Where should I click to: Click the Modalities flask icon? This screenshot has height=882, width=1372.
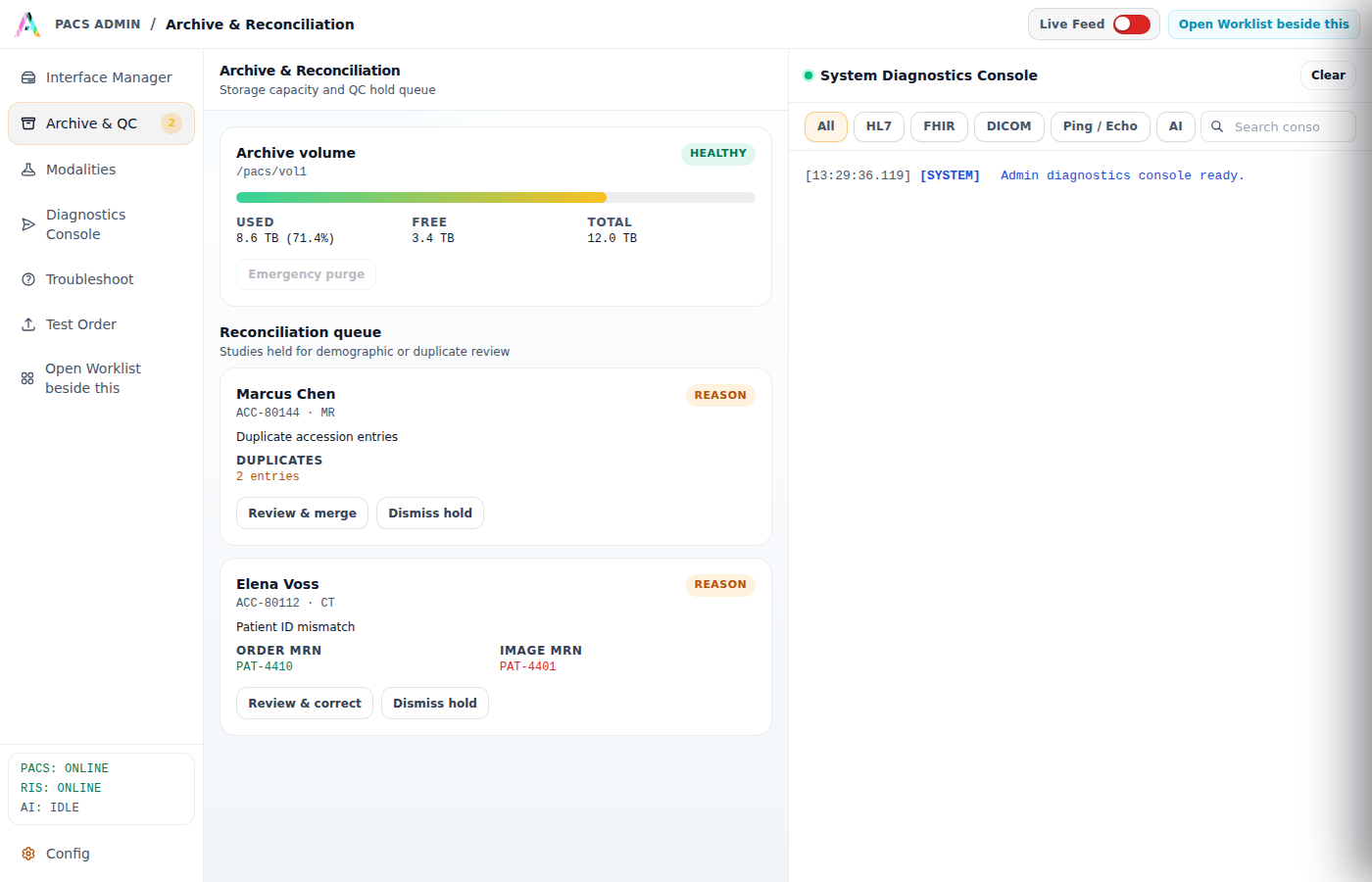pyautogui.click(x=28, y=170)
